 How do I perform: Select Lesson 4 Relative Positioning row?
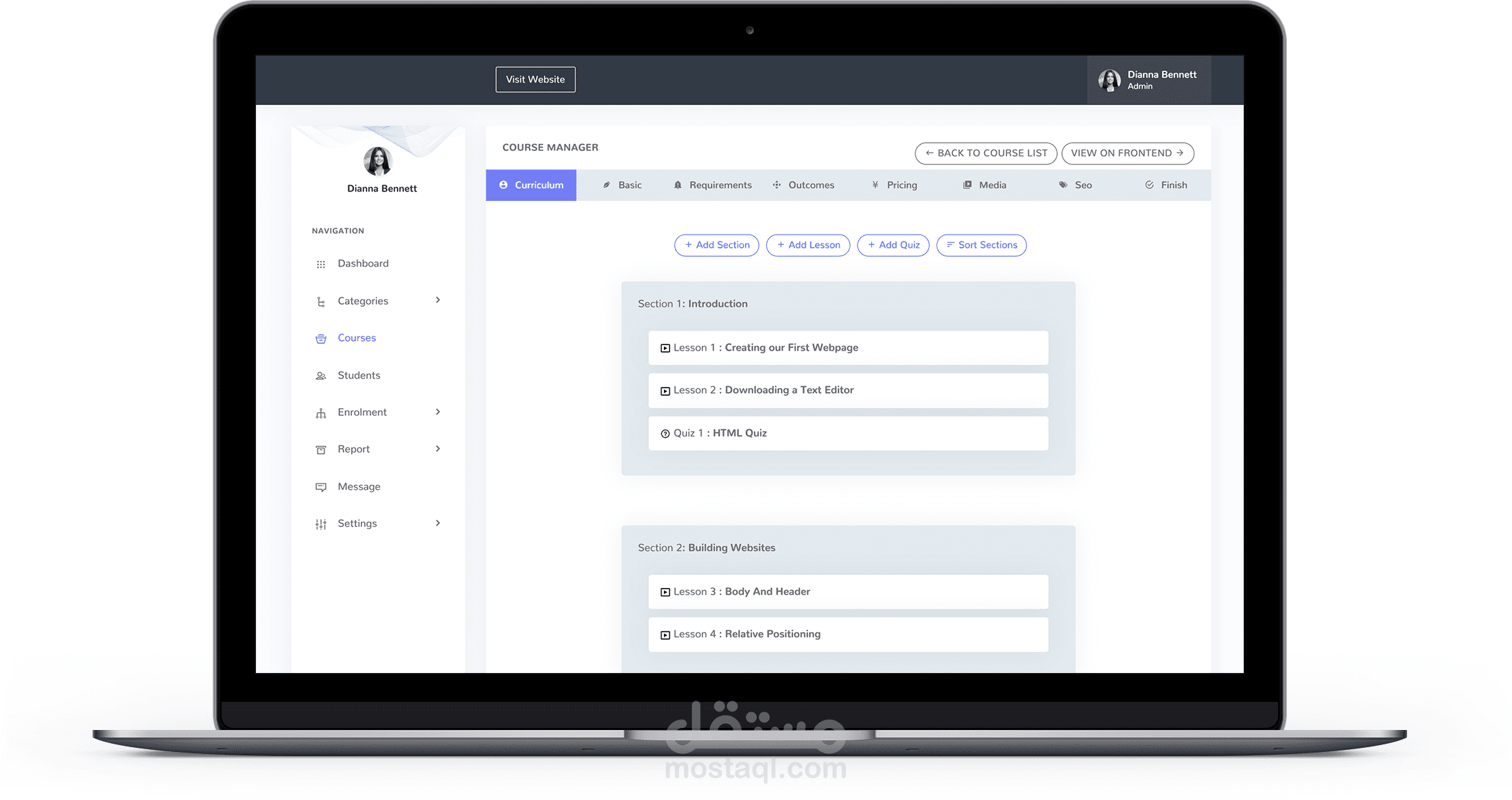point(848,635)
